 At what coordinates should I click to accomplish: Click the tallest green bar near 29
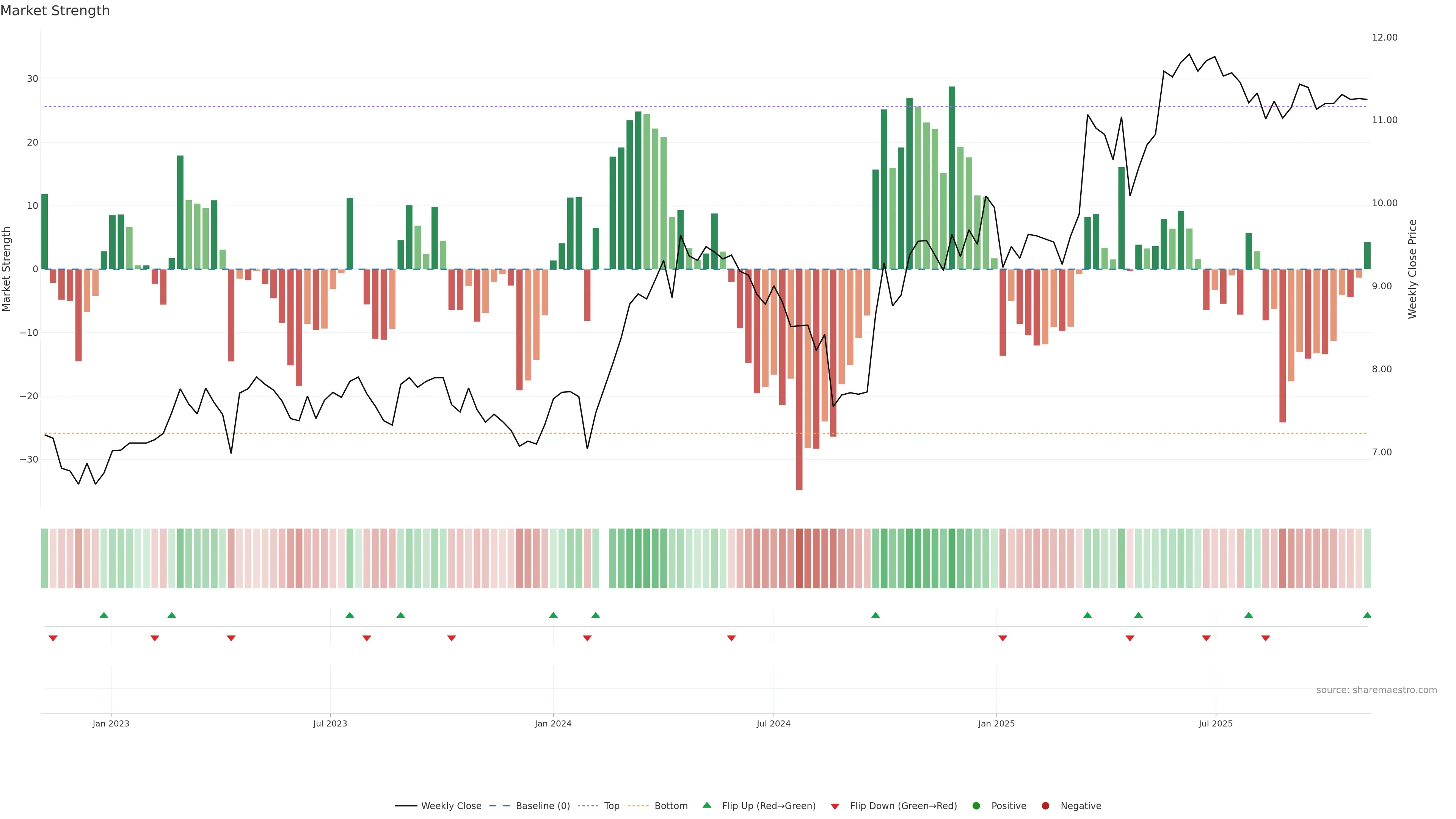coord(952,169)
